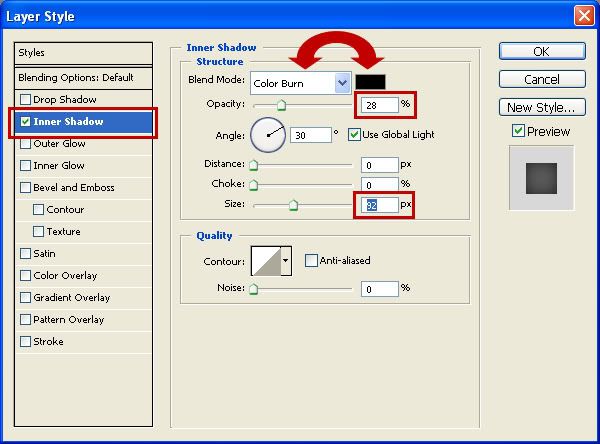Tick the Texture sub-option checkbox

tap(38, 232)
